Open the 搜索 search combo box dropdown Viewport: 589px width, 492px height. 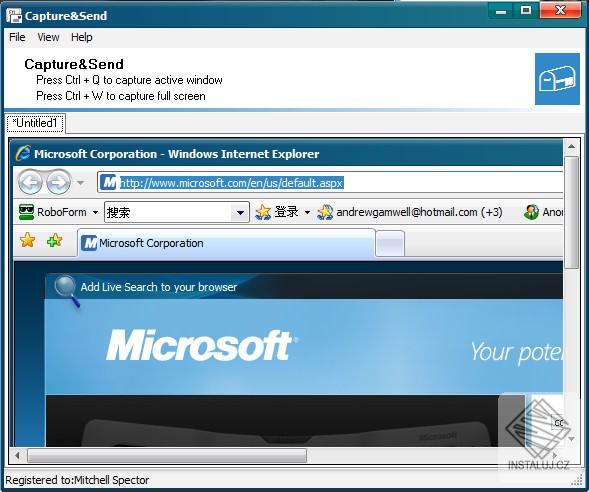[x=240, y=213]
